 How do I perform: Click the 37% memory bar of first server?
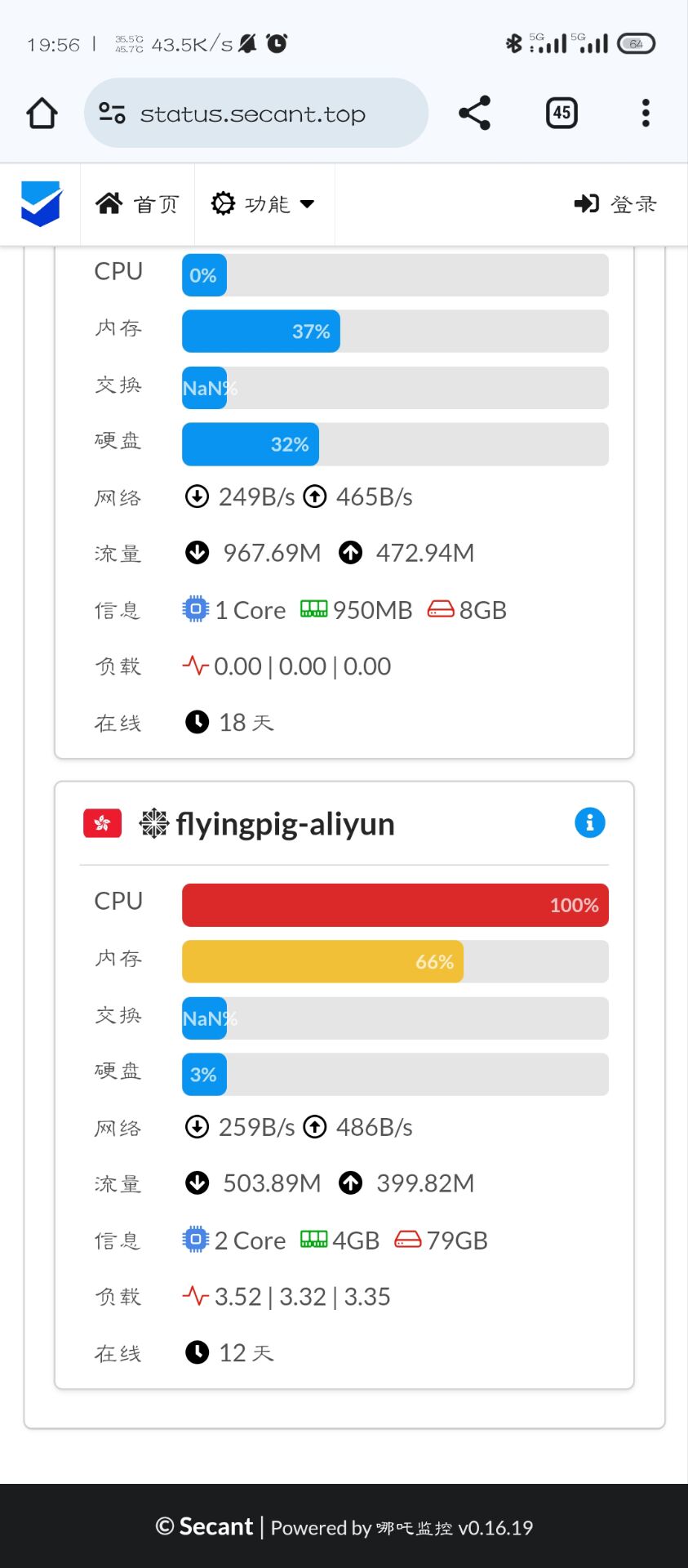[261, 331]
